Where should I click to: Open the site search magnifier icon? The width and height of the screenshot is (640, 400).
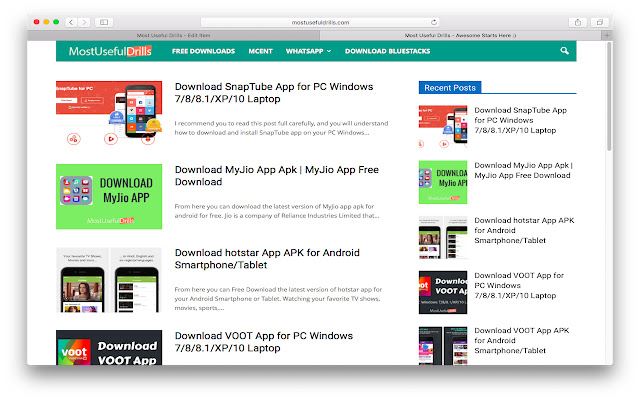pyautogui.click(x=564, y=51)
